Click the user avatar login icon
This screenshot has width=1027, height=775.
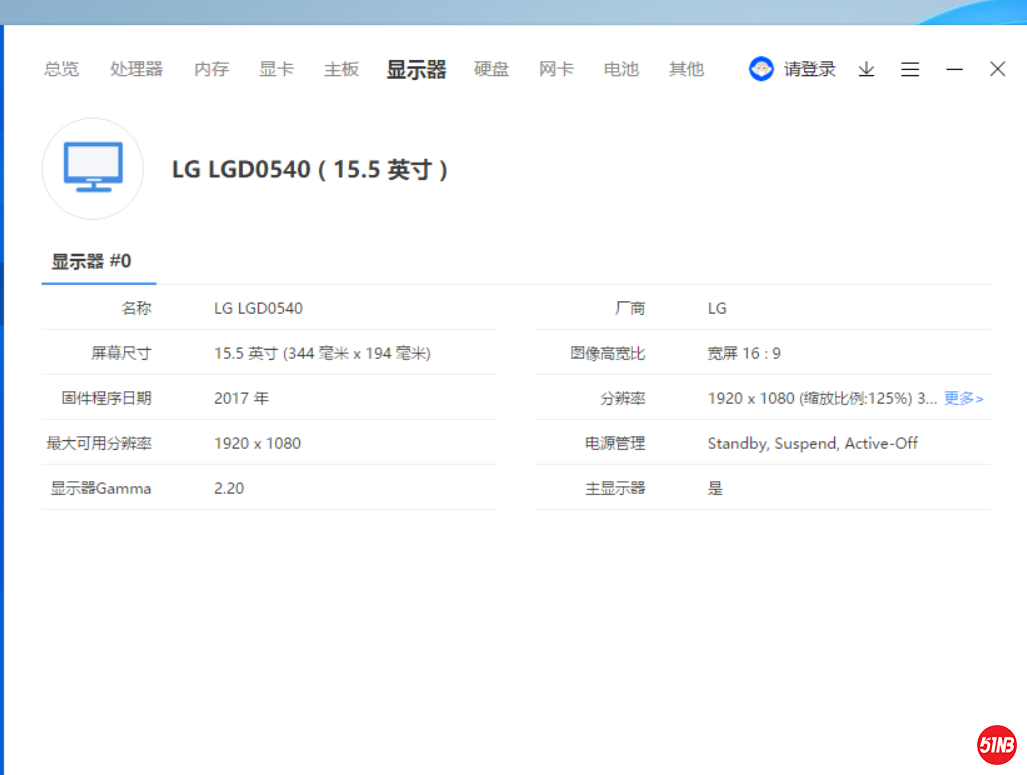761,69
